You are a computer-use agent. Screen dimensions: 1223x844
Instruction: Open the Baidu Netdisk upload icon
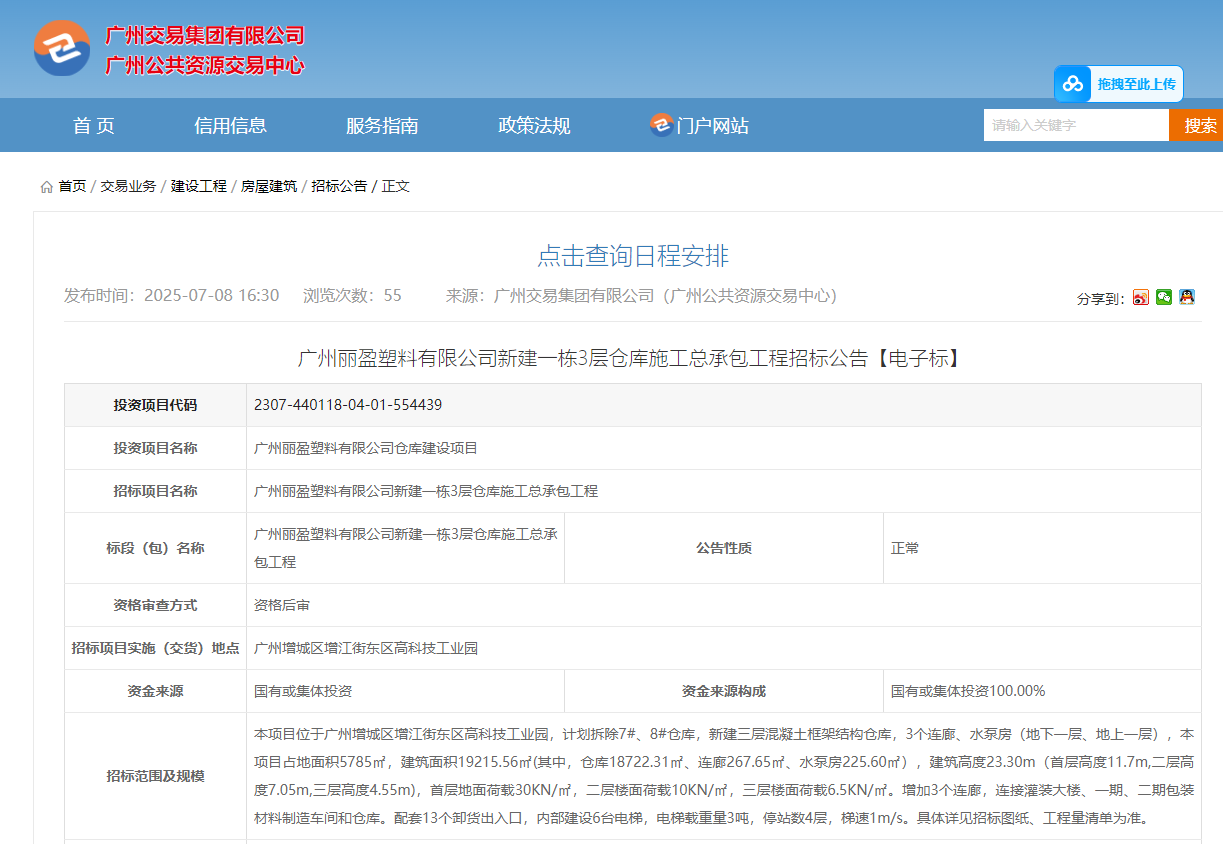point(1071,84)
